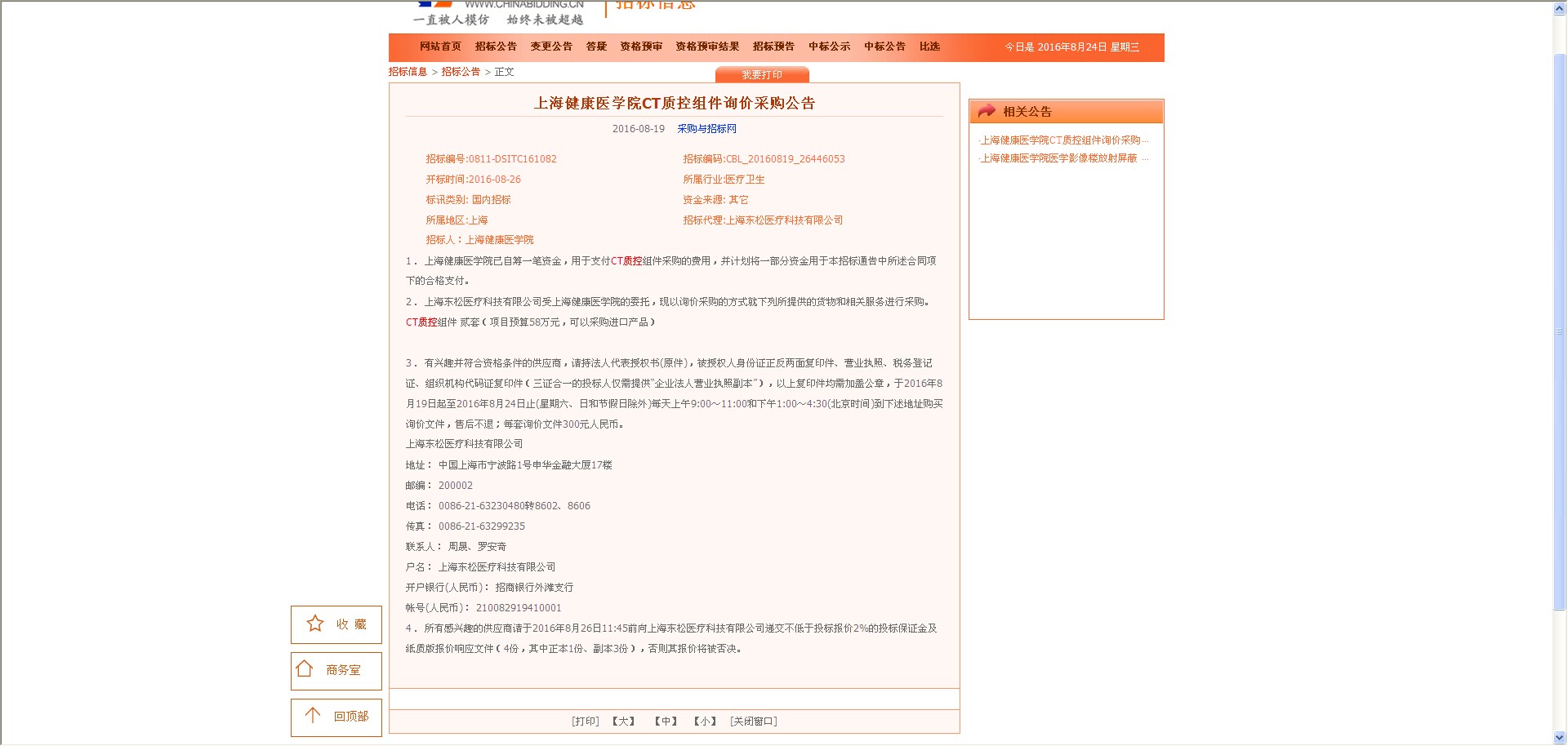This screenshot has height=746, width=1568.
Task: Click the star icon beside 收藏
Action: [x=315, y=624]
